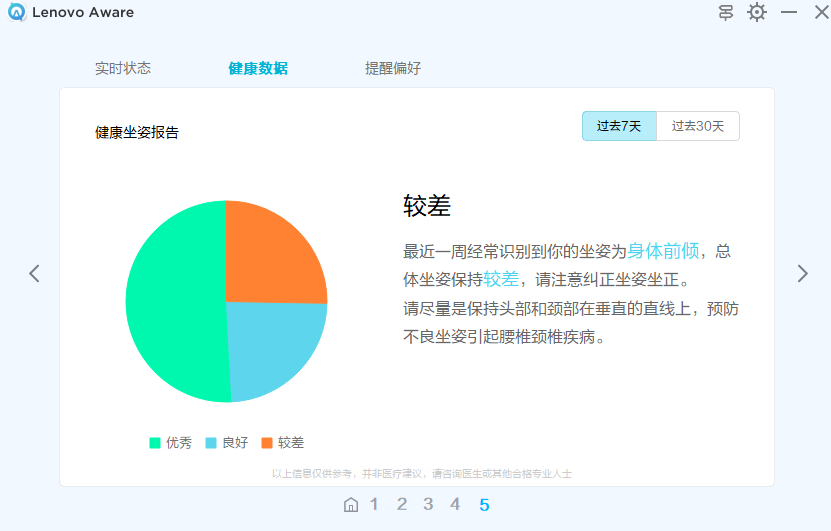Go to previous report with left arrow

(x=34, y=273)
